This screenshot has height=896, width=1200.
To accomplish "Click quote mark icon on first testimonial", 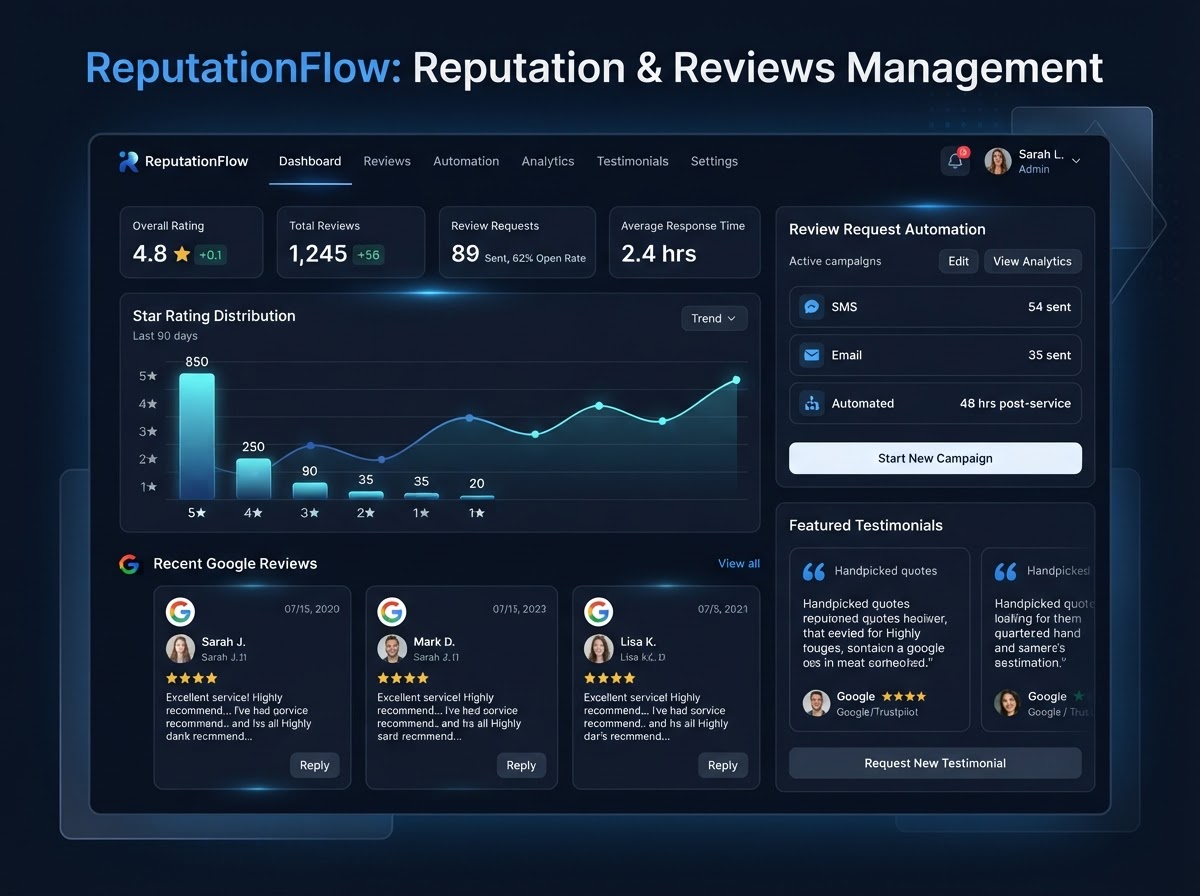I will tap(814, 571).
